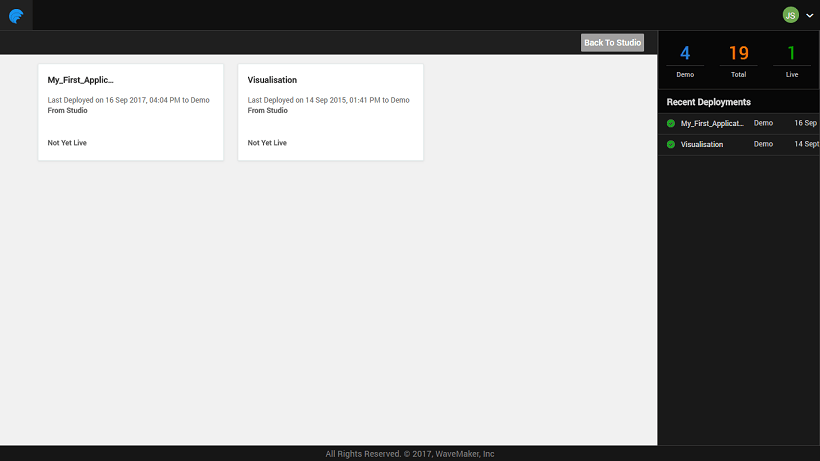Click Last Deployed text on Visualisation card

point(328,100)
